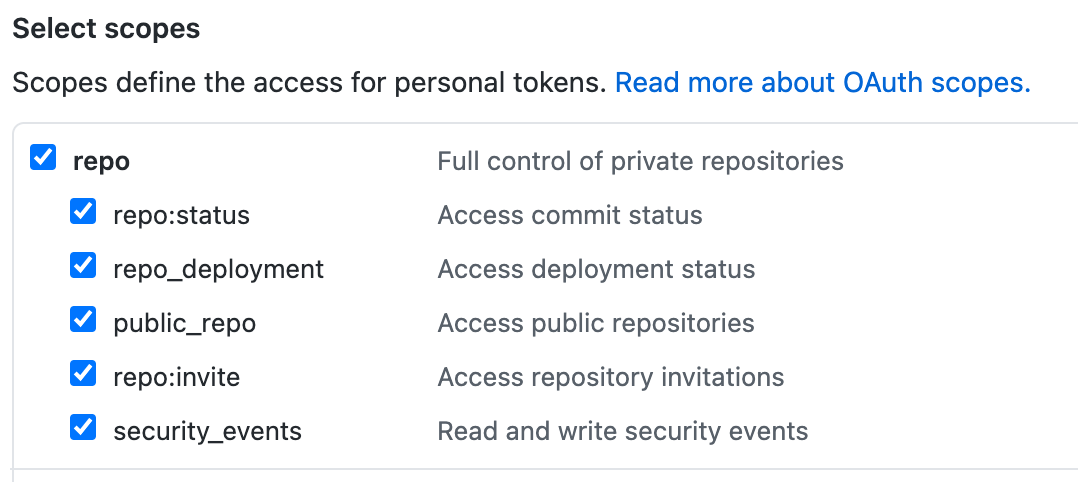Click the security_events scope label
1078x482 pixels.
(207, 431)
